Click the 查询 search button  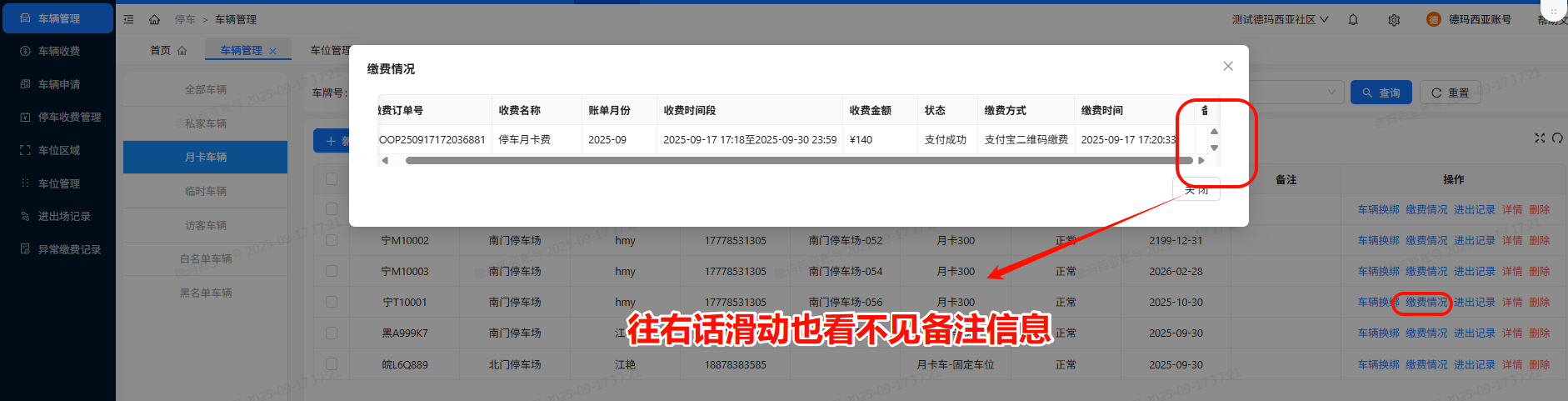click(x=1381, y=93)
